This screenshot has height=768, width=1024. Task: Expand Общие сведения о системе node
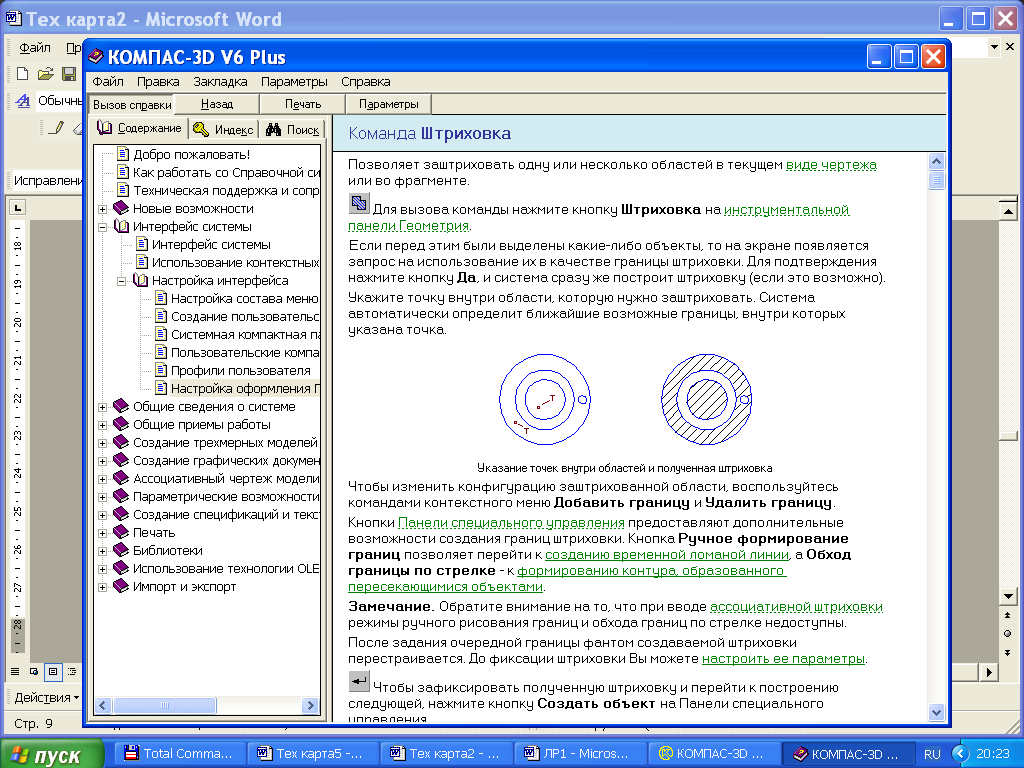coord(103,408)
